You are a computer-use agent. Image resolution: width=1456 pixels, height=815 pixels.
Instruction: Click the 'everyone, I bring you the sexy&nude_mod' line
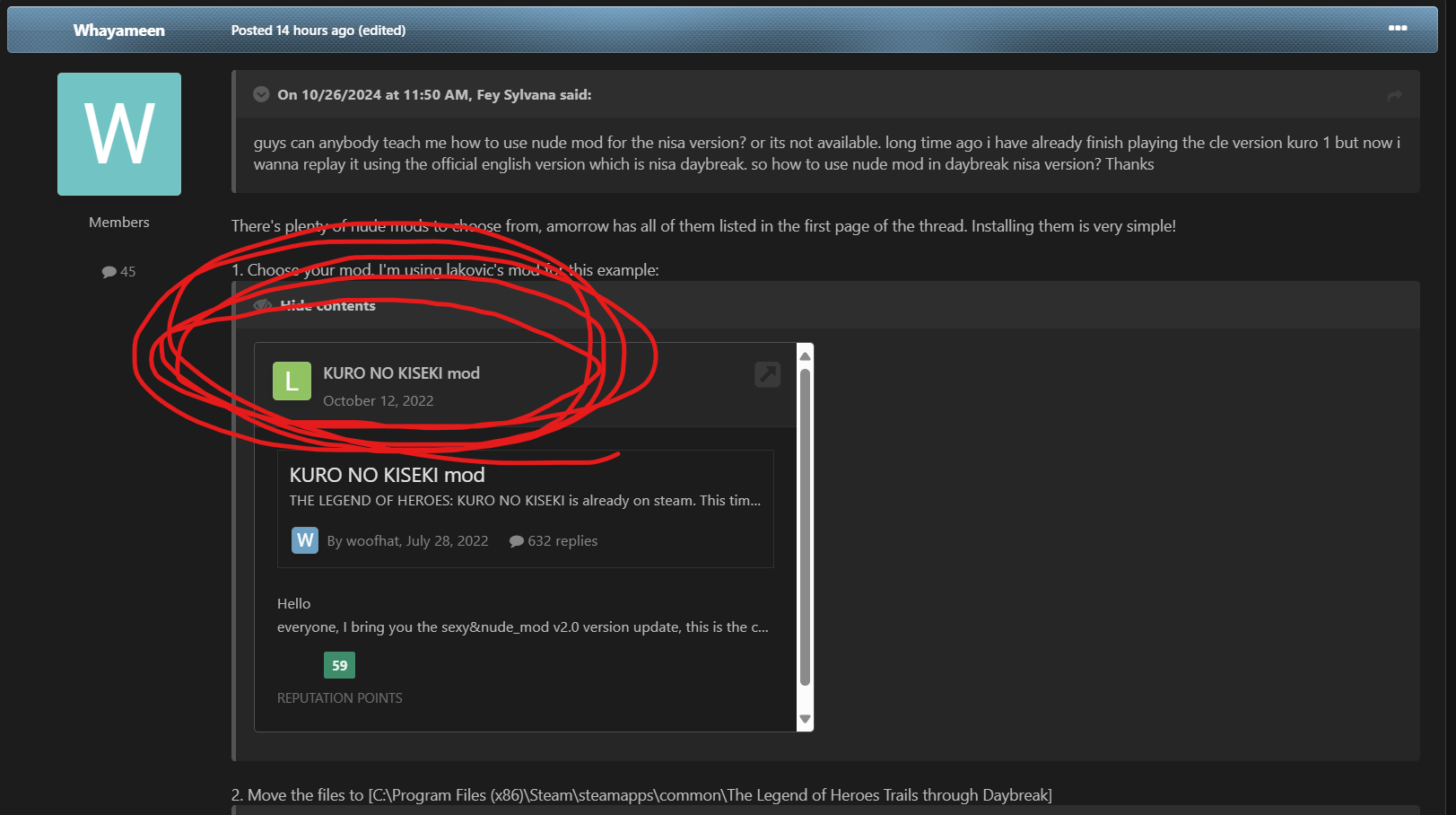(x=523, y=627)
